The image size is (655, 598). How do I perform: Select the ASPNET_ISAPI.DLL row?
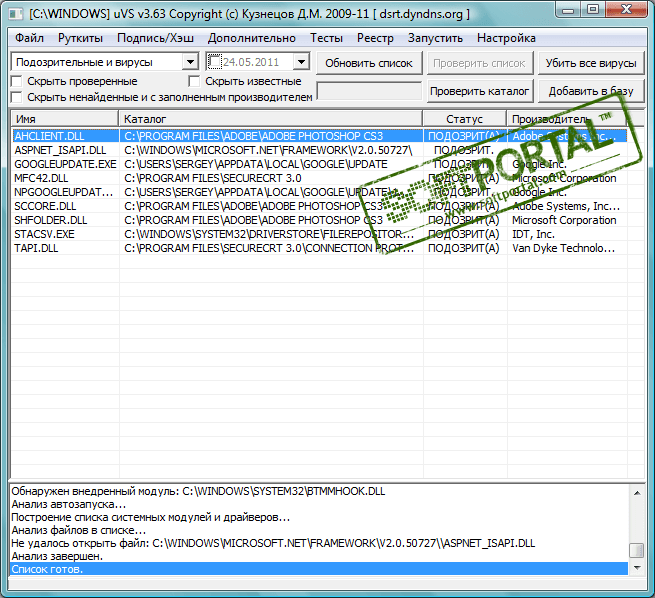click(x=319, y=150)
